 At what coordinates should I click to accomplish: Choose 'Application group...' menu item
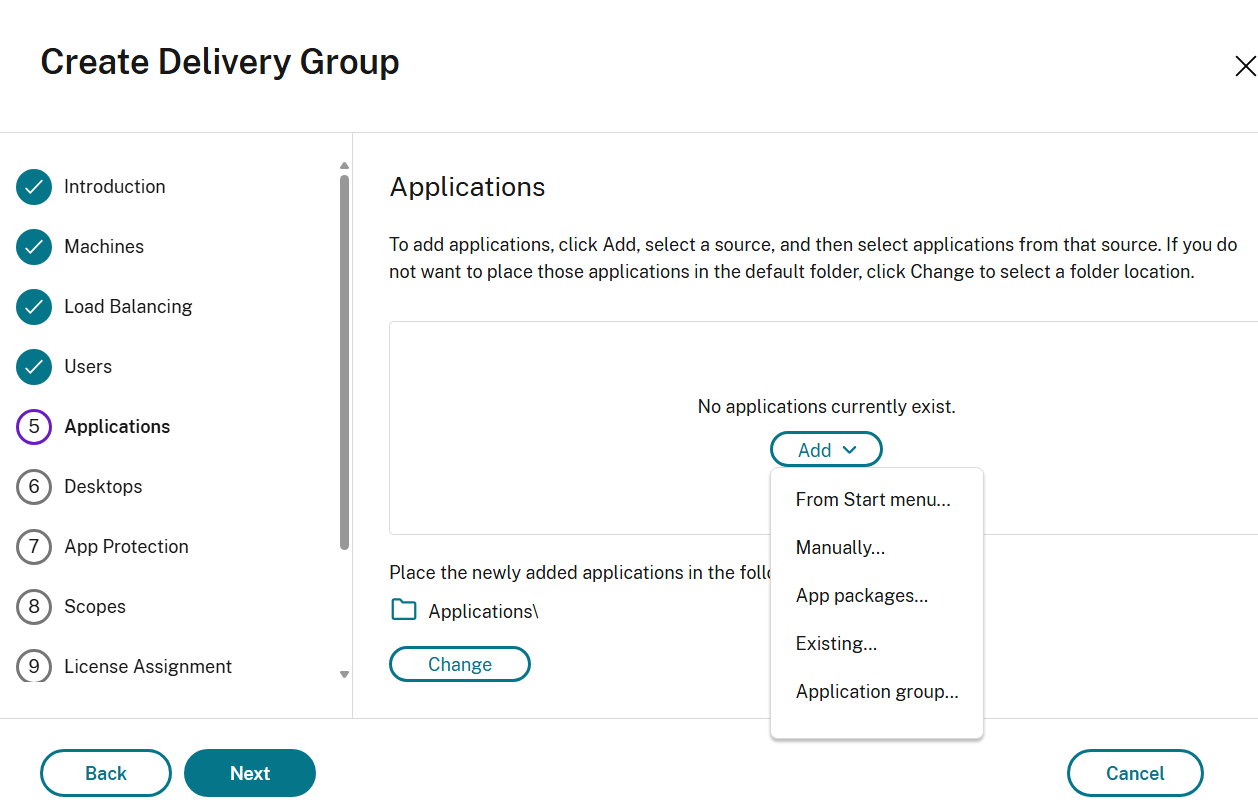pos(877,692)
